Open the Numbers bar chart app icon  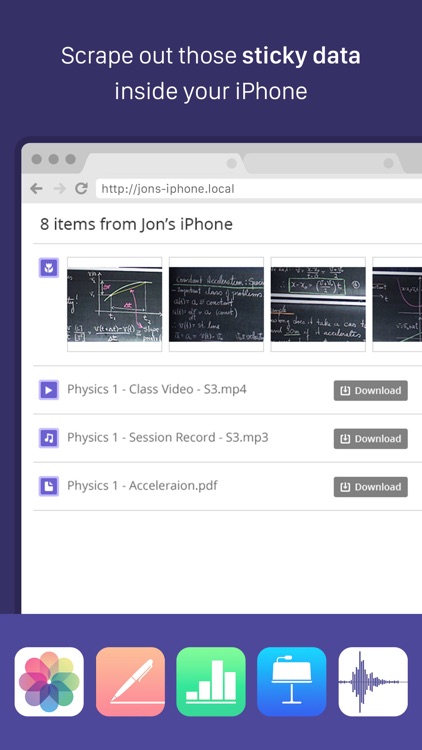pos(211,682)
